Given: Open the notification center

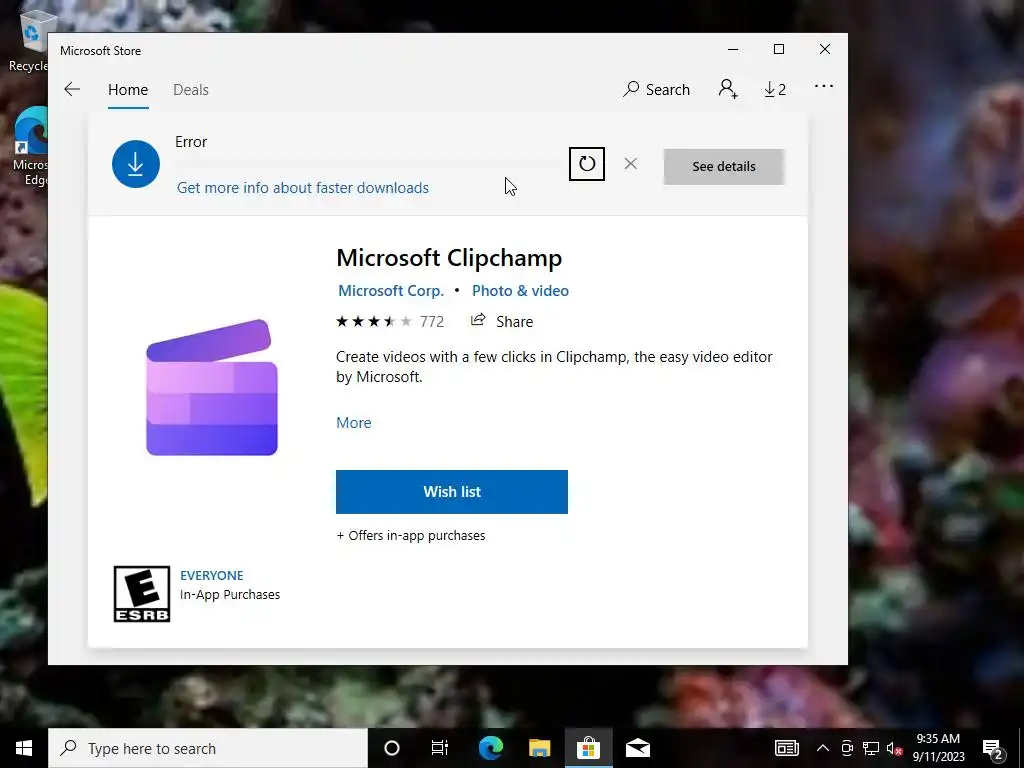Looking at the screenshot, I should click(993, 748).
